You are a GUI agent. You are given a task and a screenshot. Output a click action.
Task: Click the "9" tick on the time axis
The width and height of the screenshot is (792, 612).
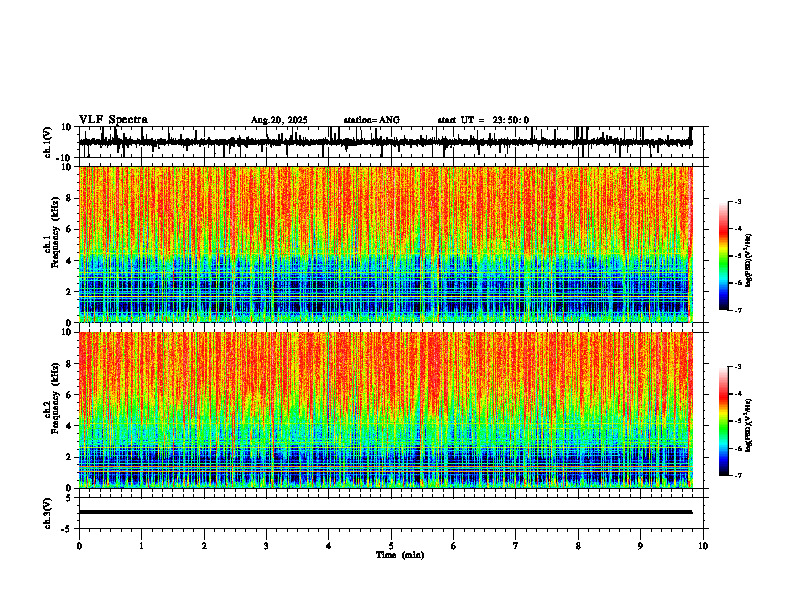(640, 546)
